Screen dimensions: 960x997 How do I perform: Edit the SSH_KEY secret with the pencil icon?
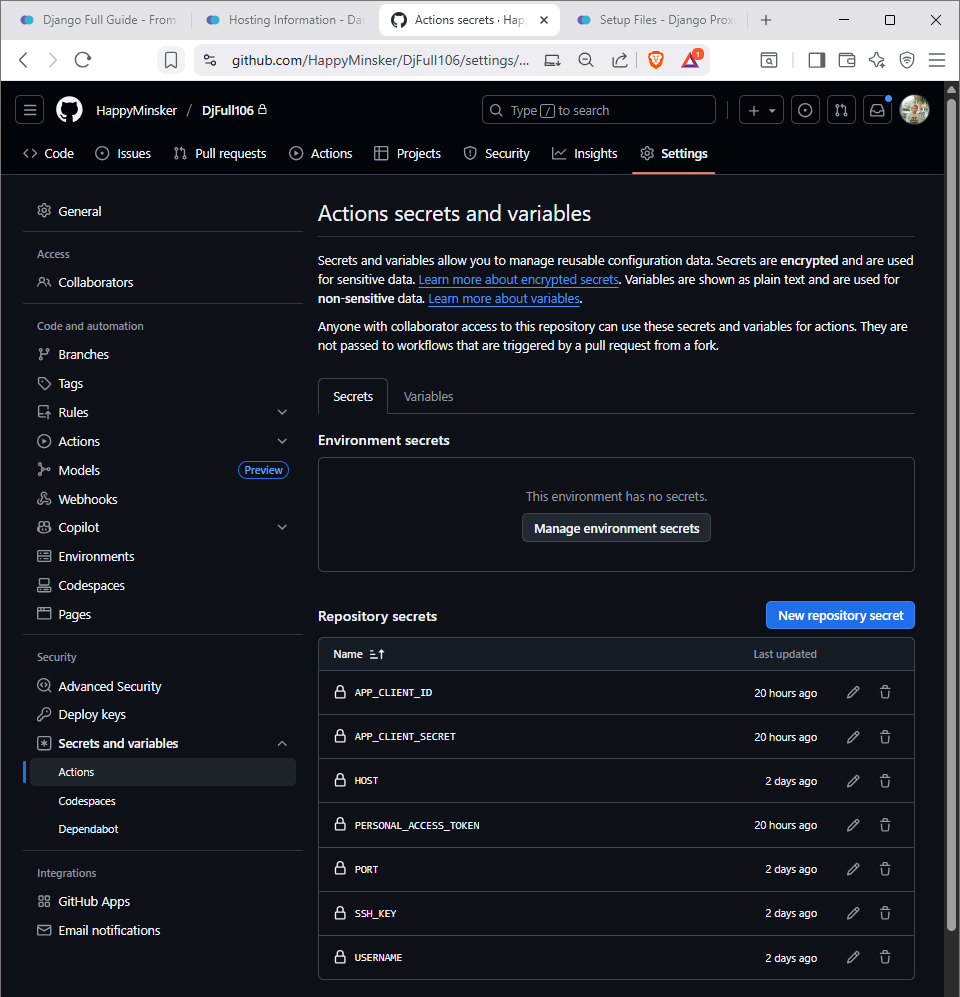pyautogui.click(x=852, y=913)
